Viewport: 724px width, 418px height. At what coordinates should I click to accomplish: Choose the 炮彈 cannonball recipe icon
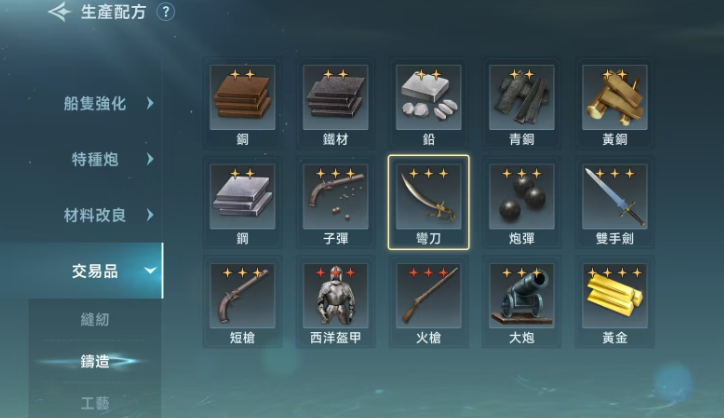point(522,197)
